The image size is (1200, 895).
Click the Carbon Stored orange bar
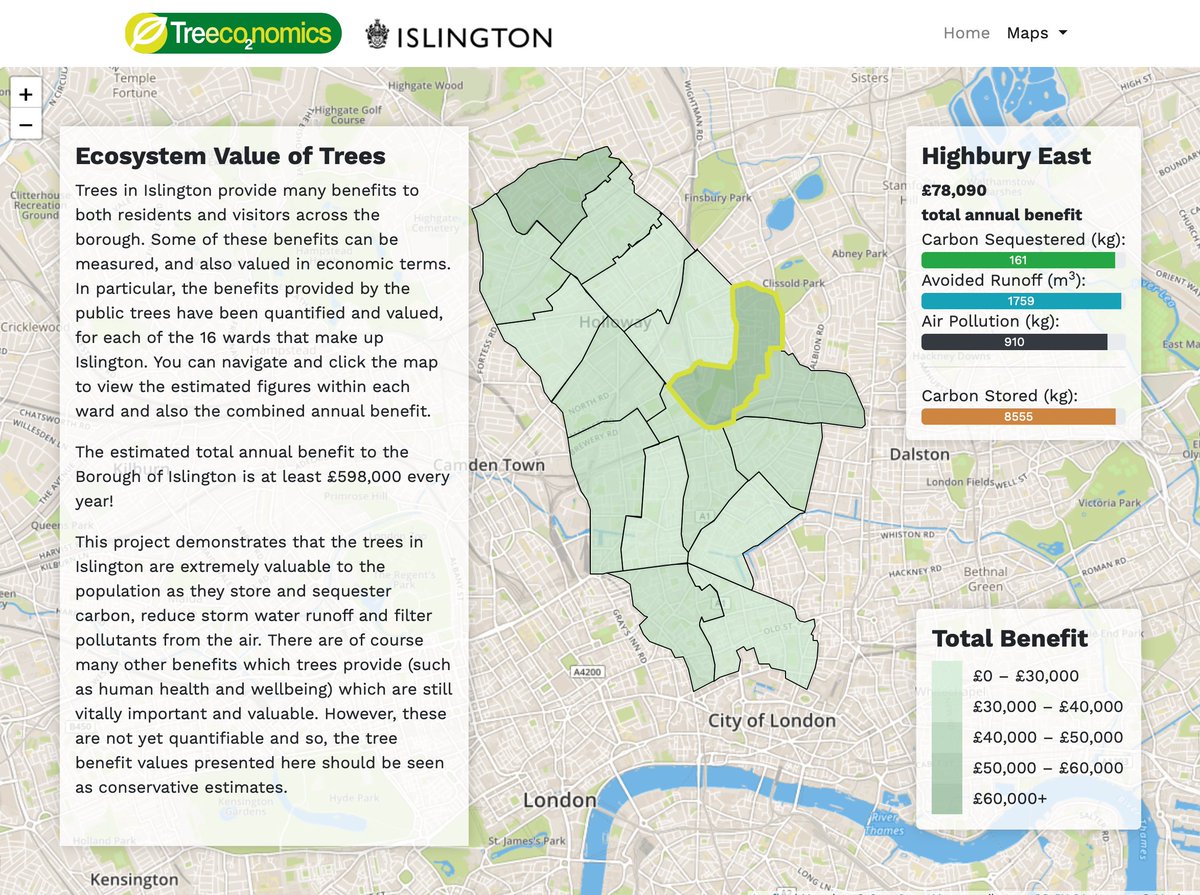coord(1018,417)
